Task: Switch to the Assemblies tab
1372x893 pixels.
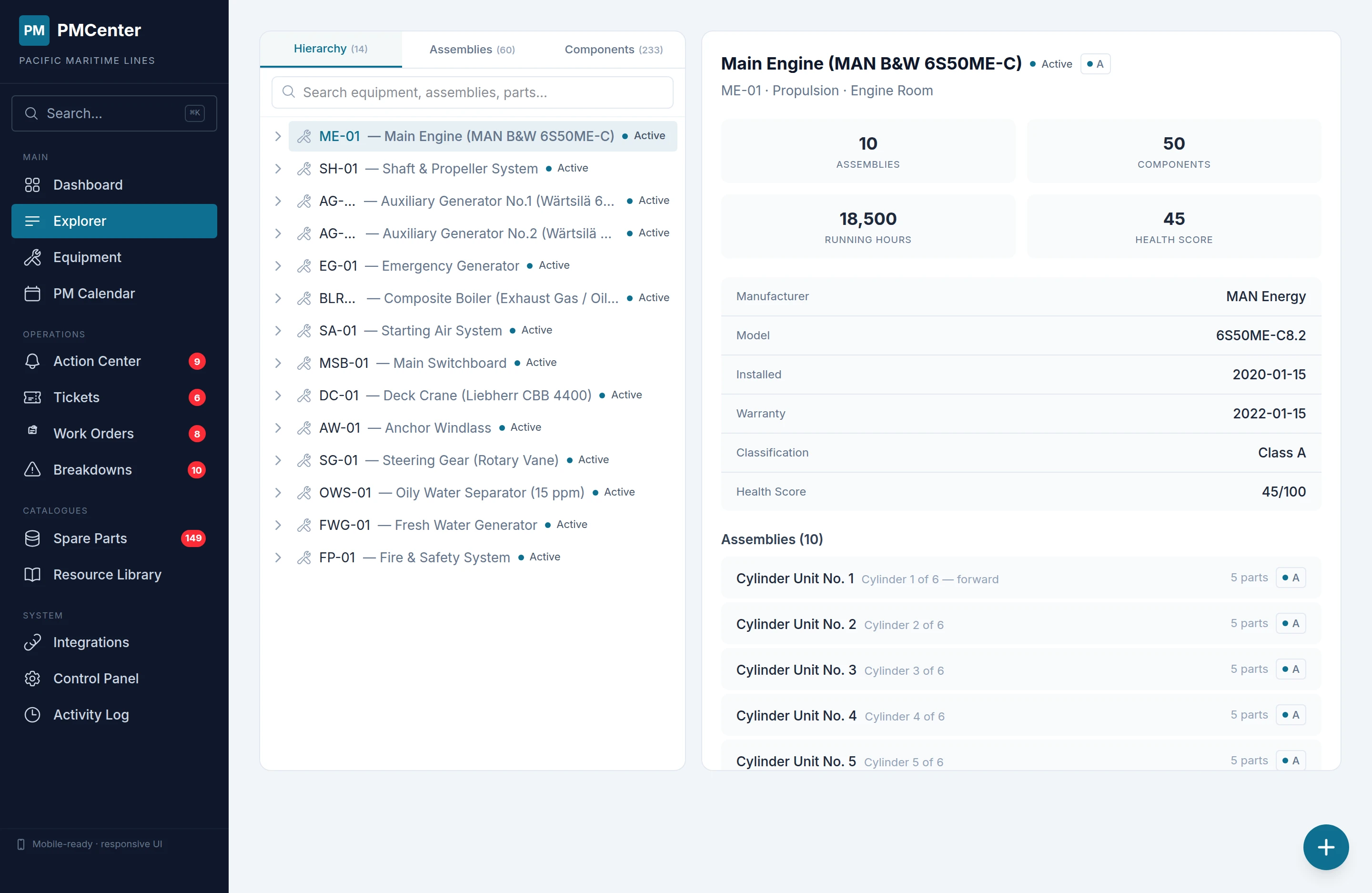Action: (x=472, y=50)
